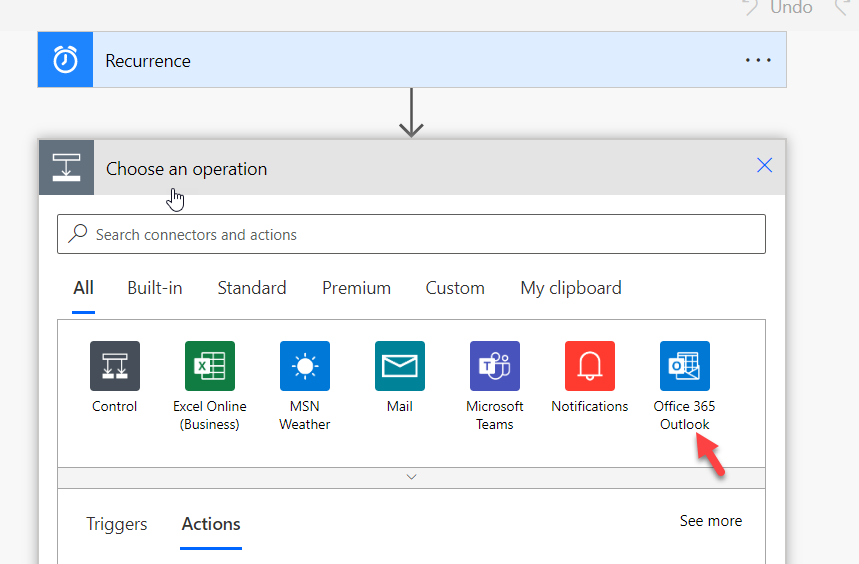The image size is (859, 564).
Task: Click the Choose an operation step icon
Action: click(66, 168)
